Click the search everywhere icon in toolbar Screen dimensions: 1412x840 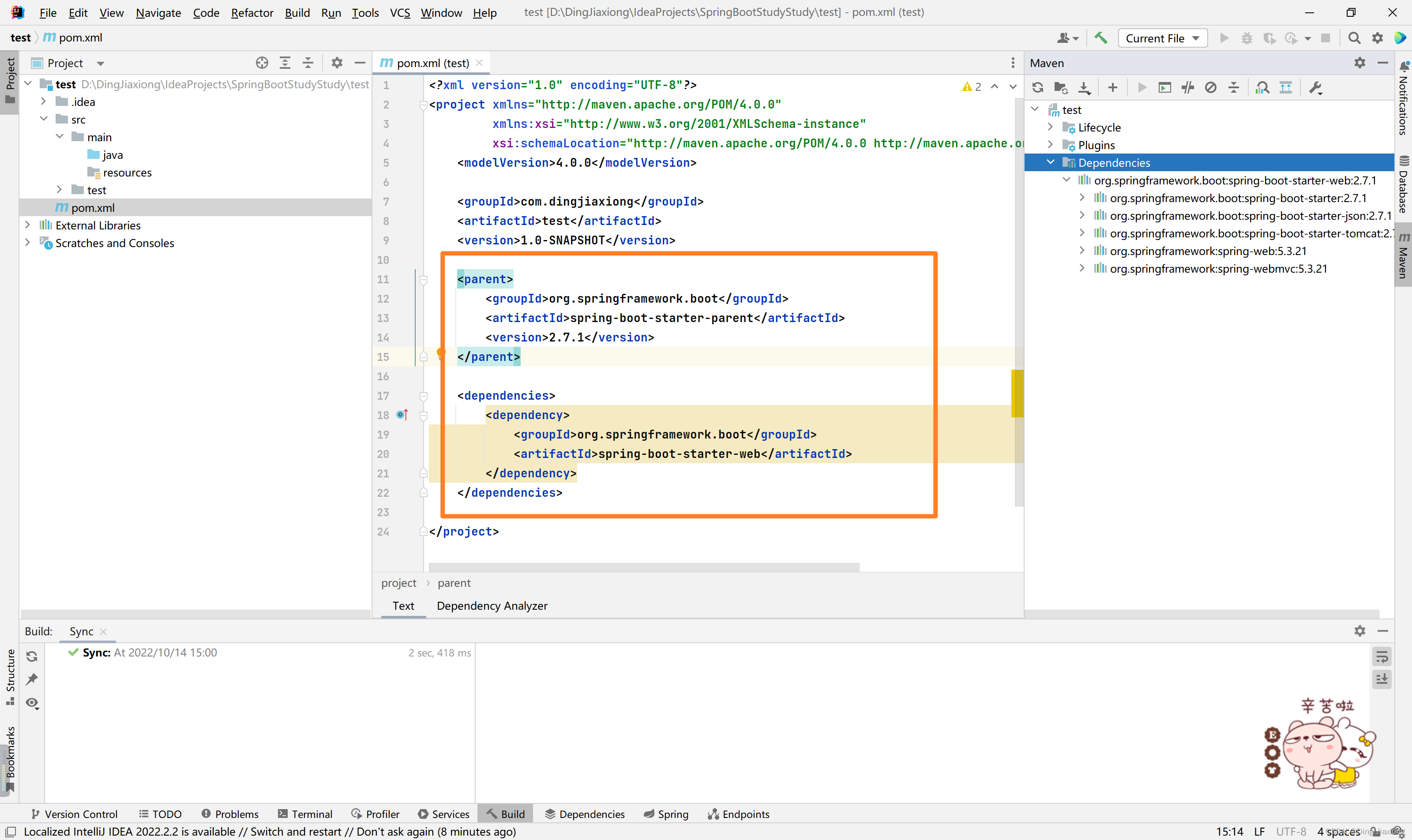pos(1355,38)
